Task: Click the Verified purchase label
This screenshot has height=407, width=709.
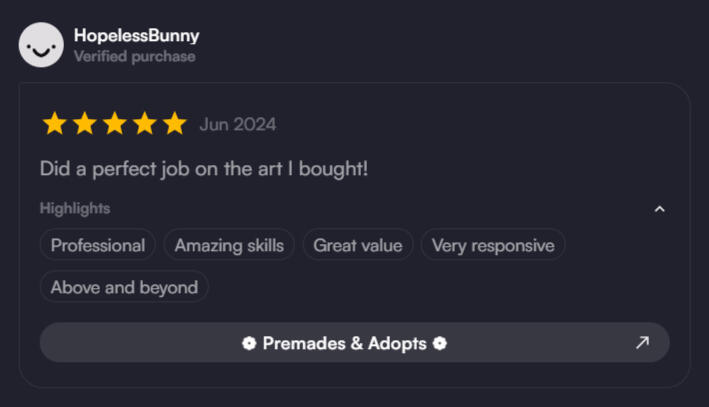Action: click(x=134, y=57)
